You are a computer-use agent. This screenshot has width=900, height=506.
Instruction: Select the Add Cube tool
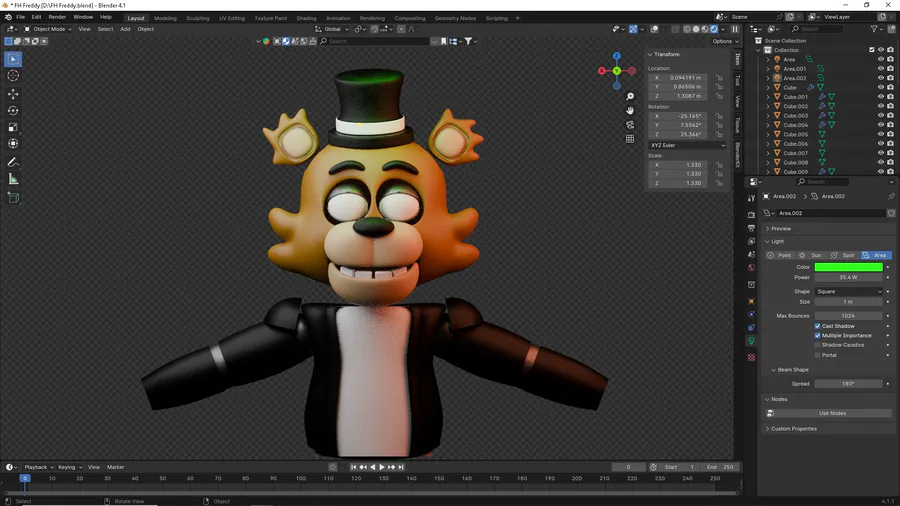pos(13,198)
